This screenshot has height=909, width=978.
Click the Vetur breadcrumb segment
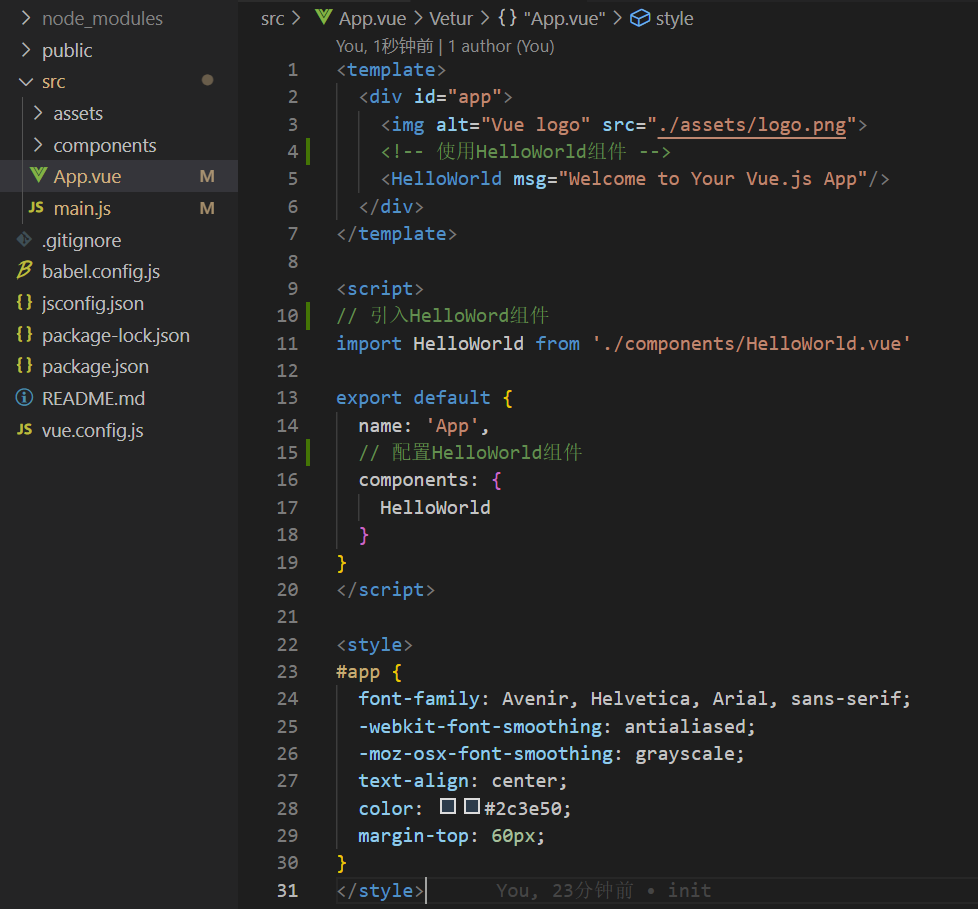[451, 19]
